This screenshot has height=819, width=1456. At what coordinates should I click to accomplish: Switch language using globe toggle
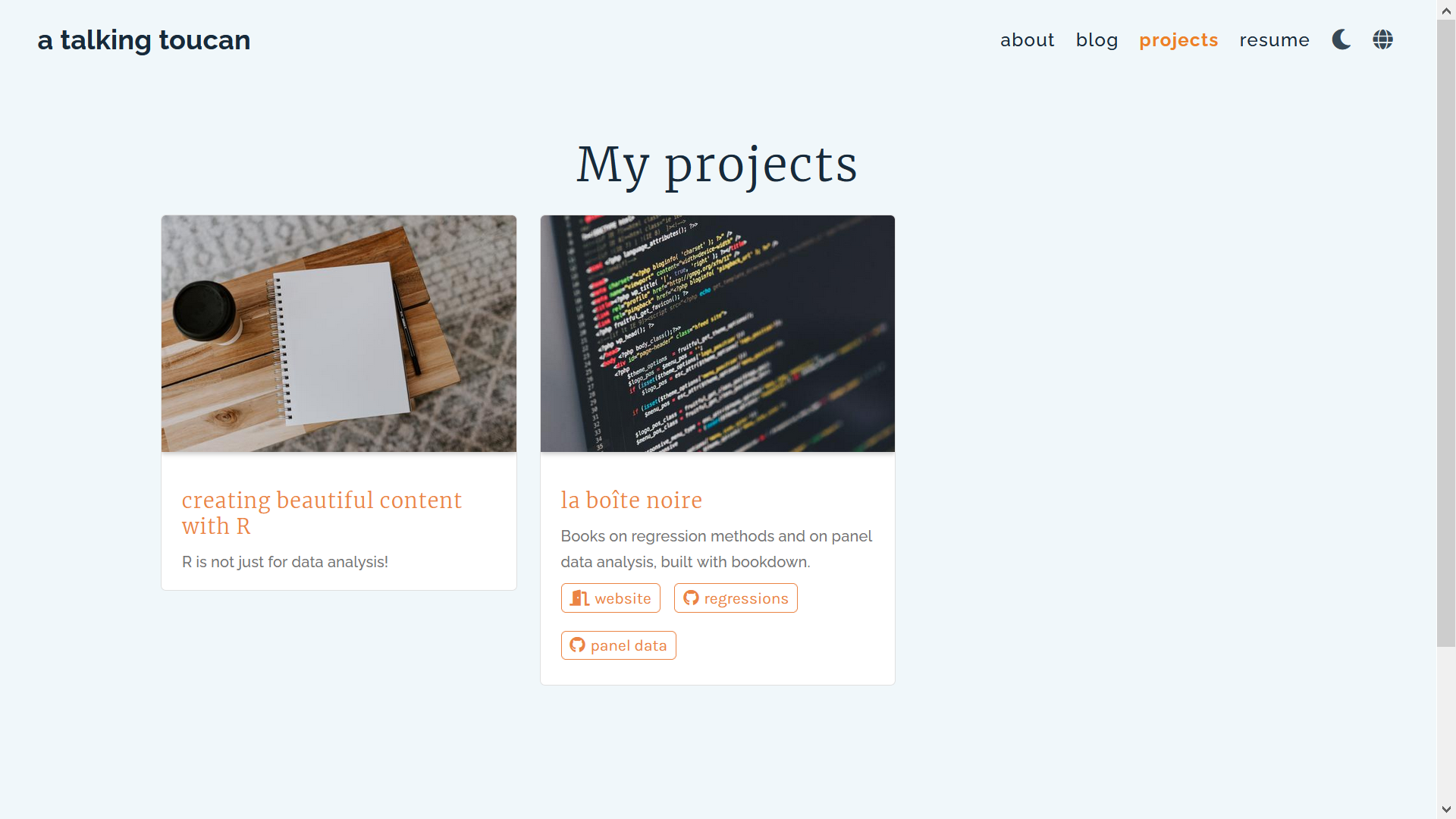pyautogui.click(x=1384, y=39)
